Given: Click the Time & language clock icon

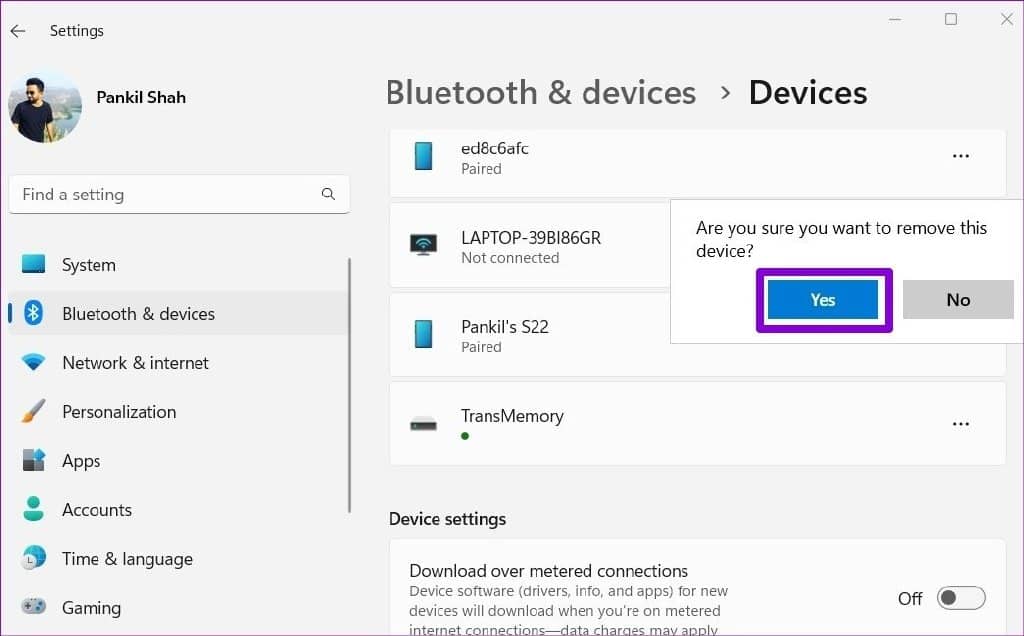Looking at the screenshot, I should [33, 559].
